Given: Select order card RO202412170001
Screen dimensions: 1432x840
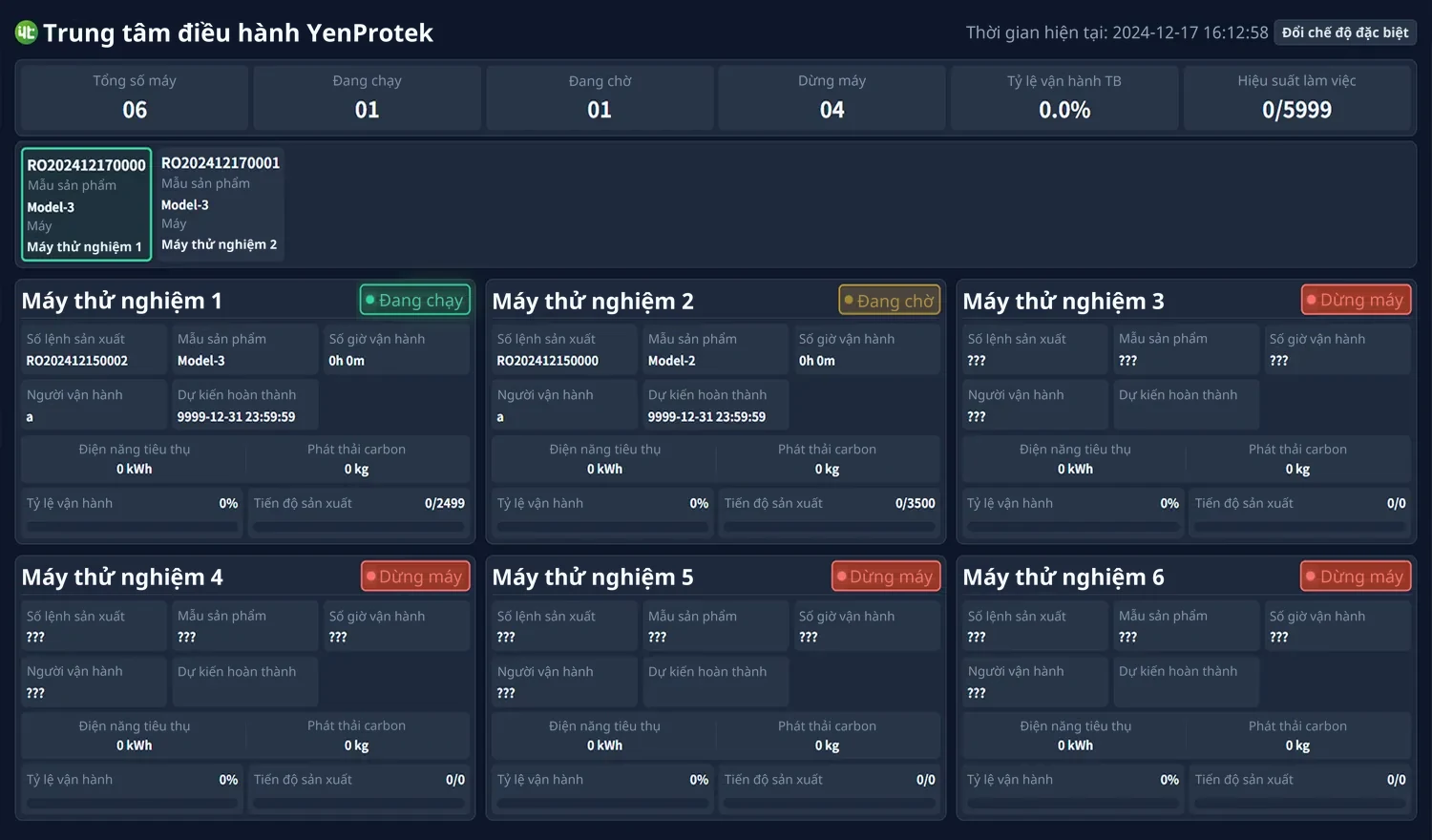Looking at the screenshot, I should coord(220,203).
